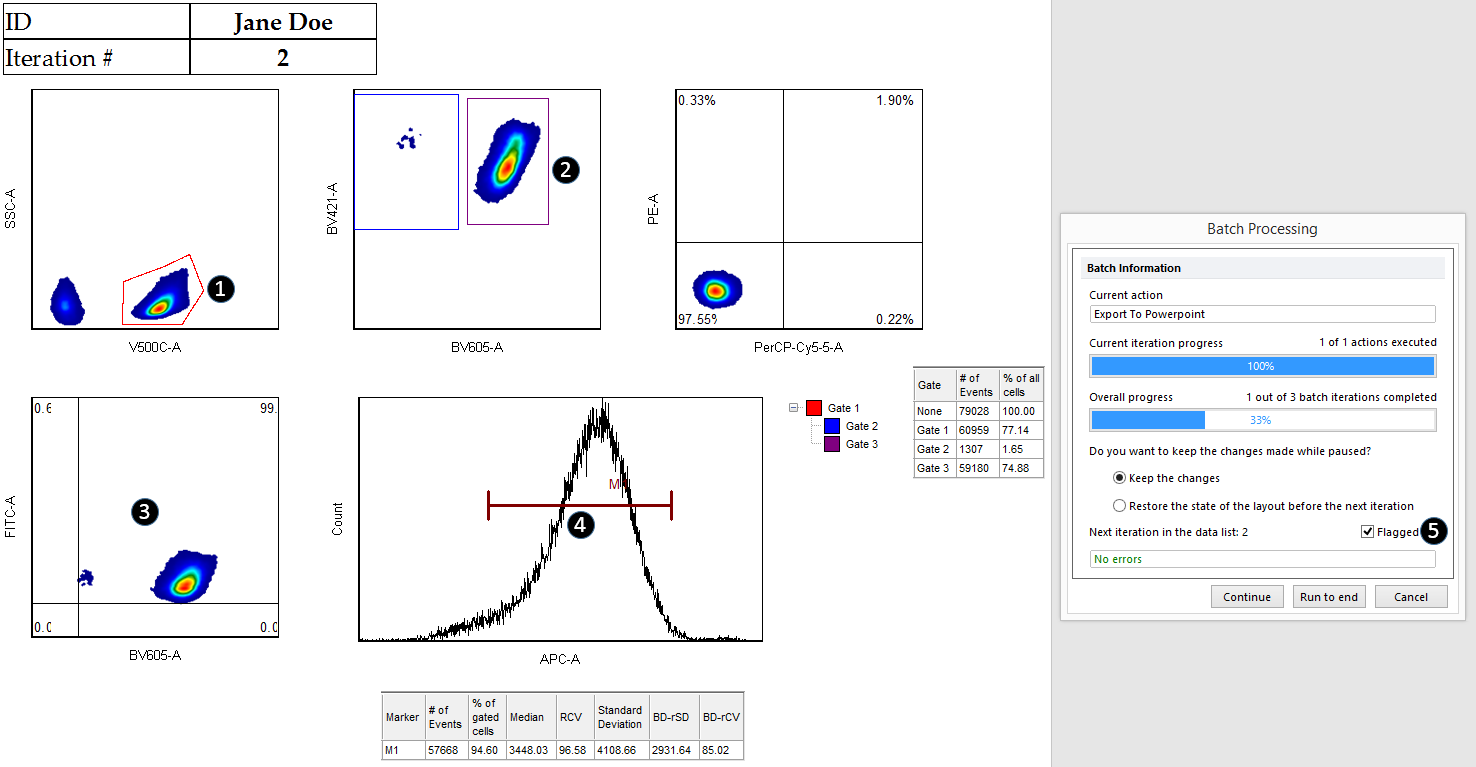Click the Current action text field
Screen dimensions: 1476x767
[1262, 314]
